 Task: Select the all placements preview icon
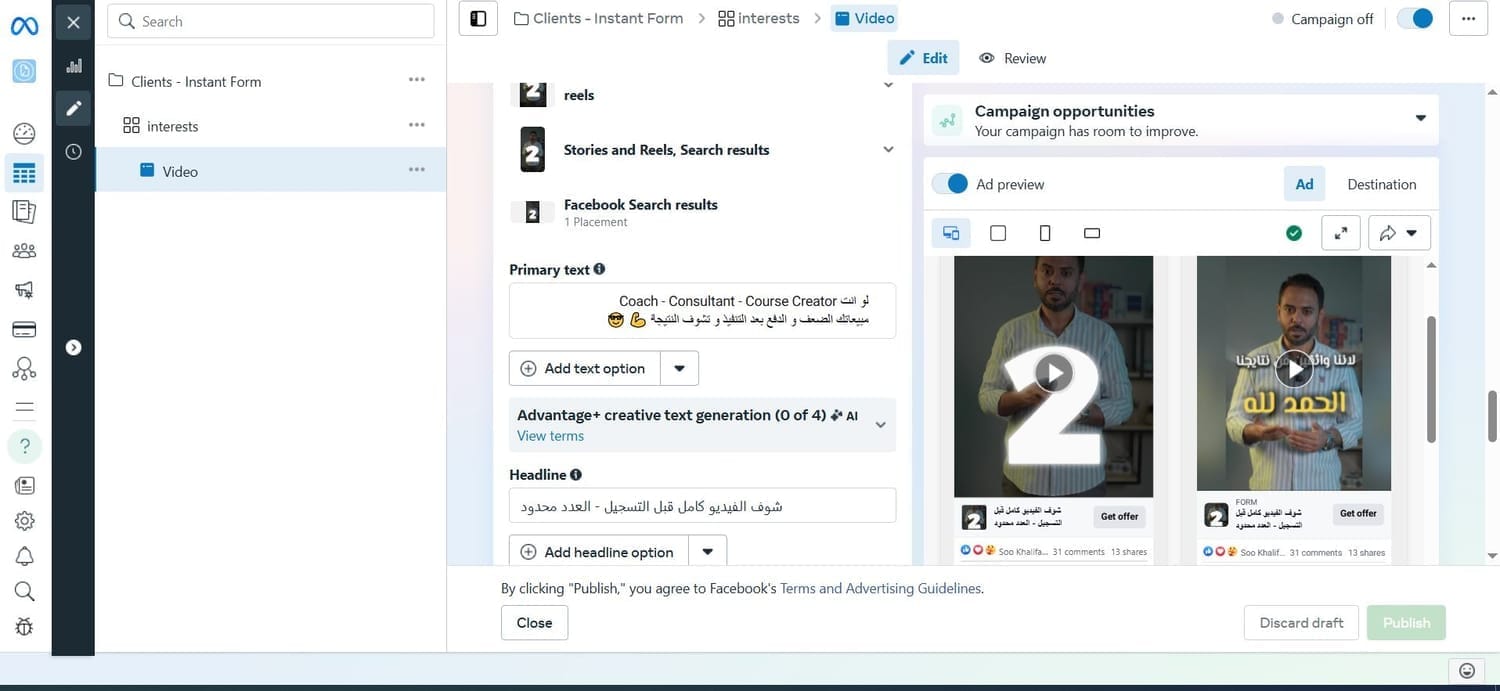pyautogui.click(x=950, y=233)
